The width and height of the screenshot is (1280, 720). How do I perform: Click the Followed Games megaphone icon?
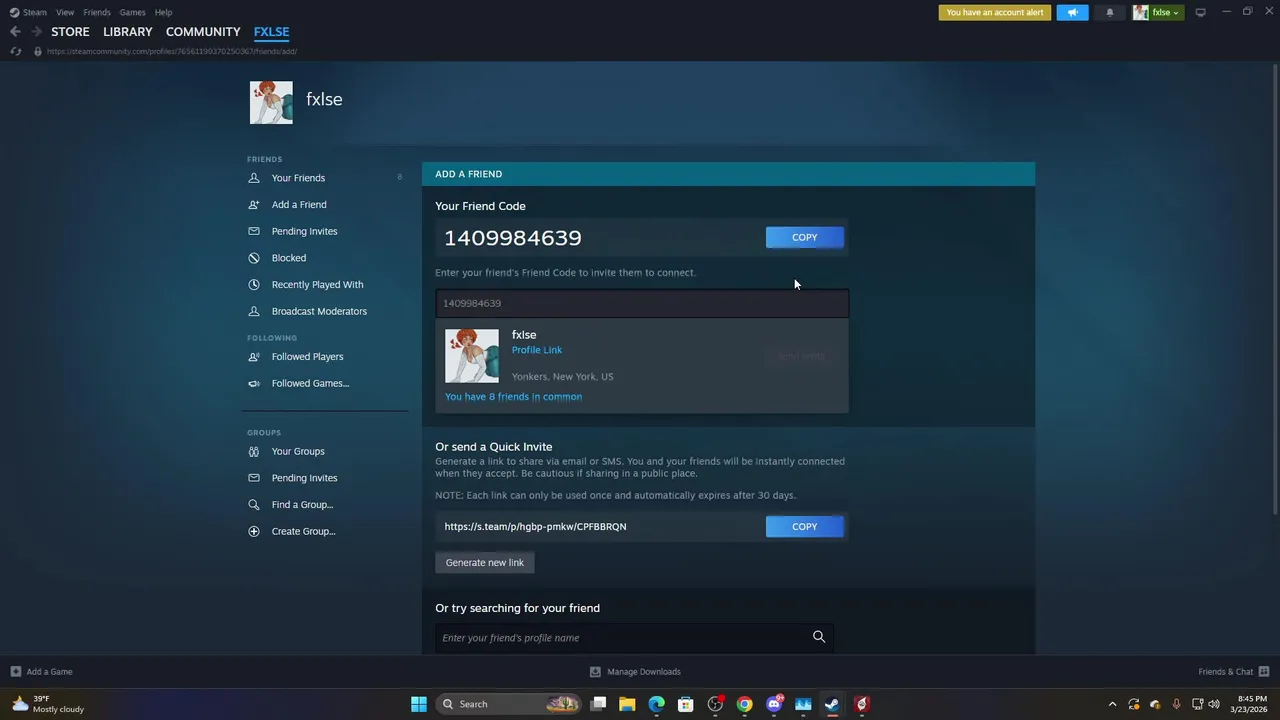tap(254, 383)
